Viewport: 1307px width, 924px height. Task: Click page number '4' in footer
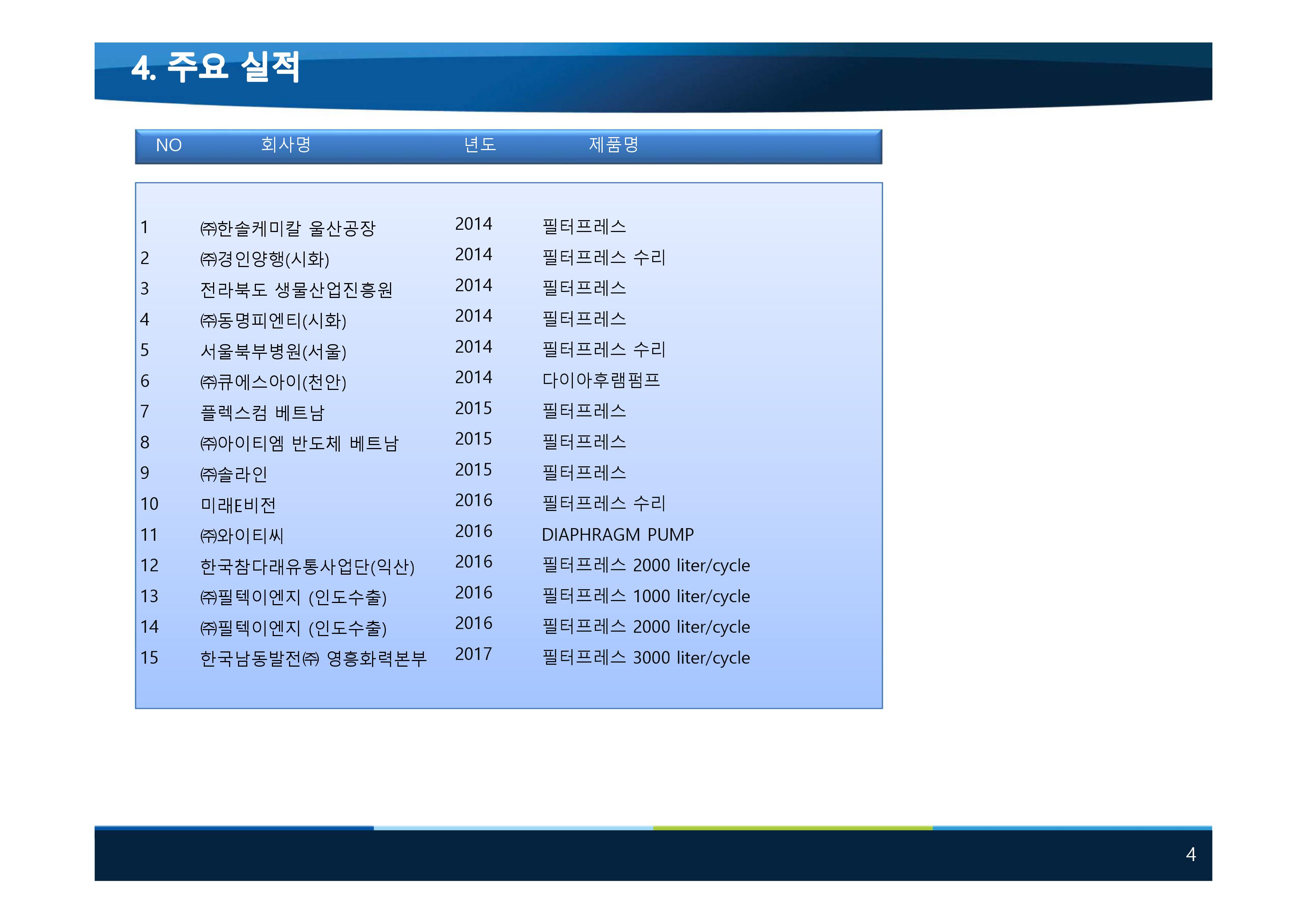[x=1190, y=854]
